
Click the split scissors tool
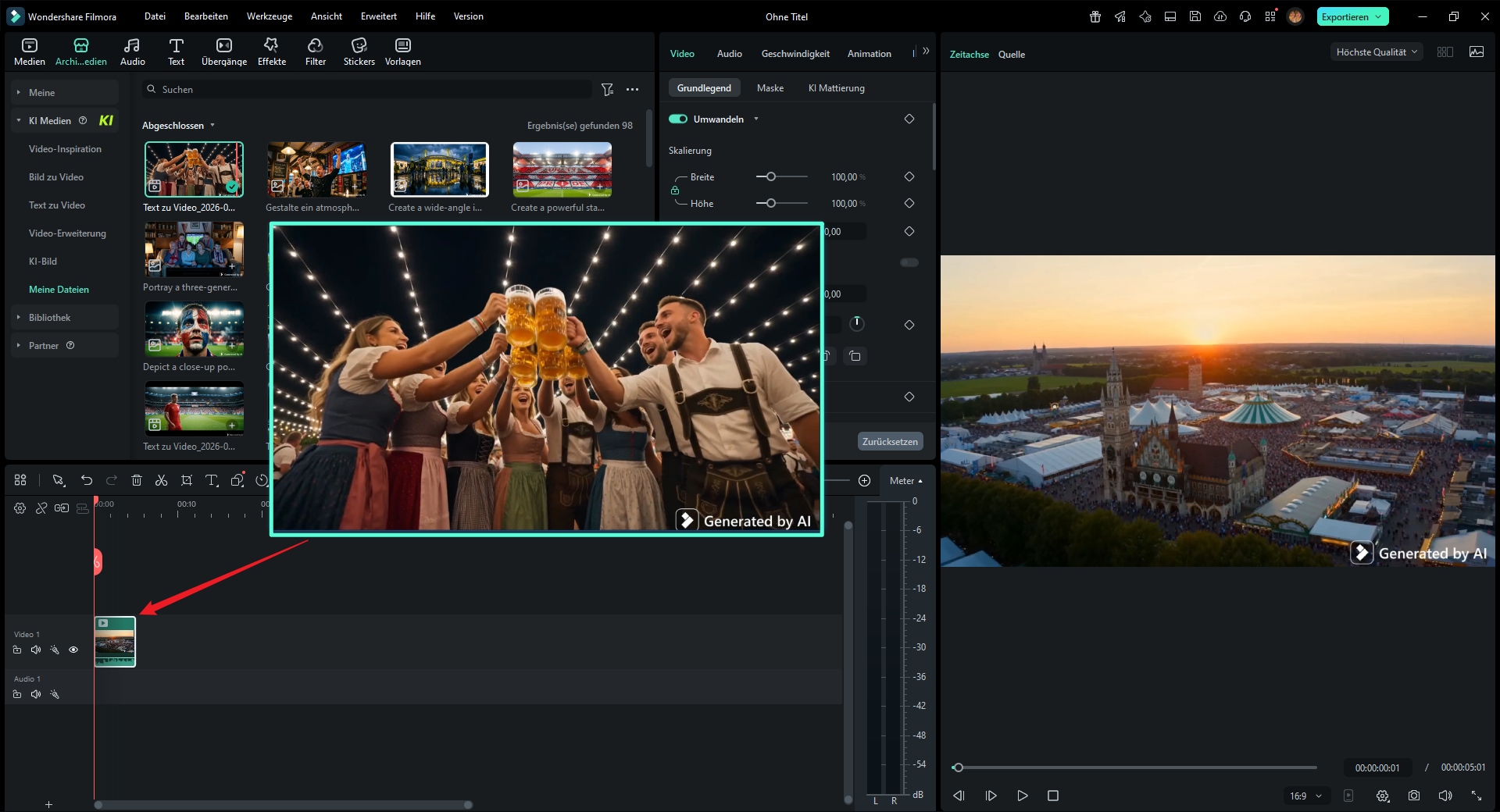[162, 480]
